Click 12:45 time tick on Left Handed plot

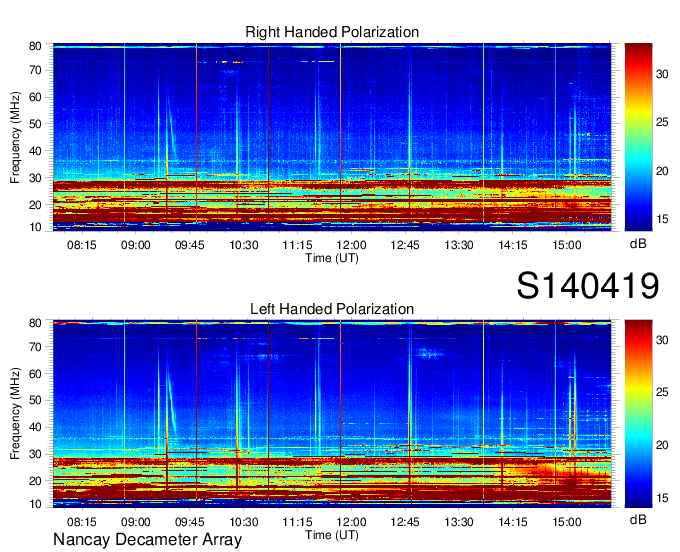(x=405, y=522)
